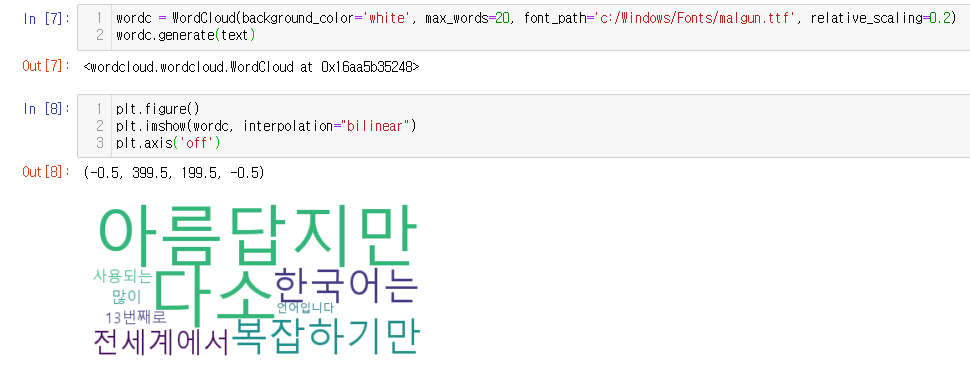Click the max_words=20 argument
The height and width of the screenshot is (377, 970).
tap(467, 19)
